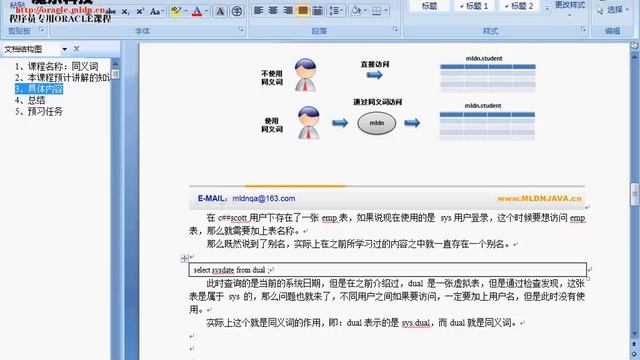
Task: Center the paragraph text
Action: point(273,10)
